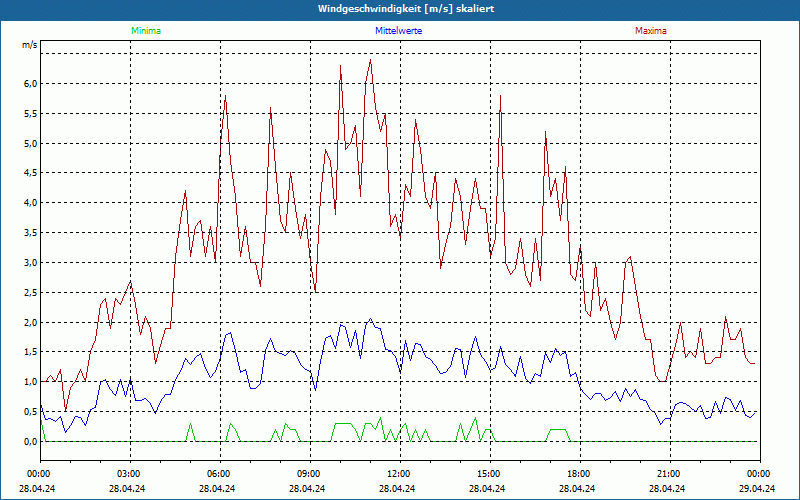800x500 pixels.
Task: Click the 3,0 y-axis value
Action: 32,263
